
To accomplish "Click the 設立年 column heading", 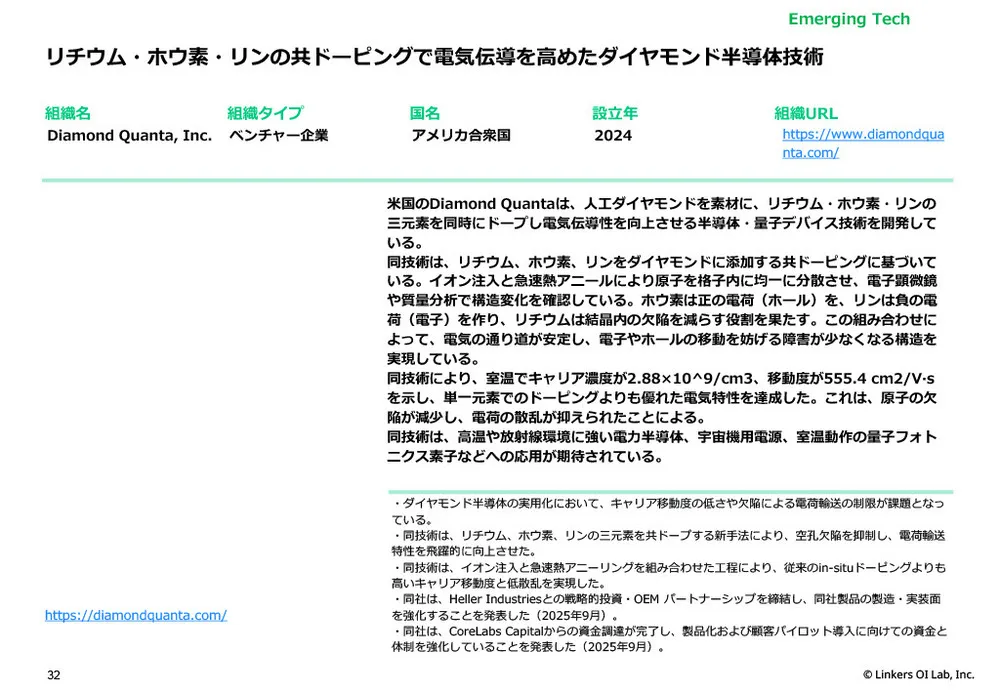I will tap(614, 113).
